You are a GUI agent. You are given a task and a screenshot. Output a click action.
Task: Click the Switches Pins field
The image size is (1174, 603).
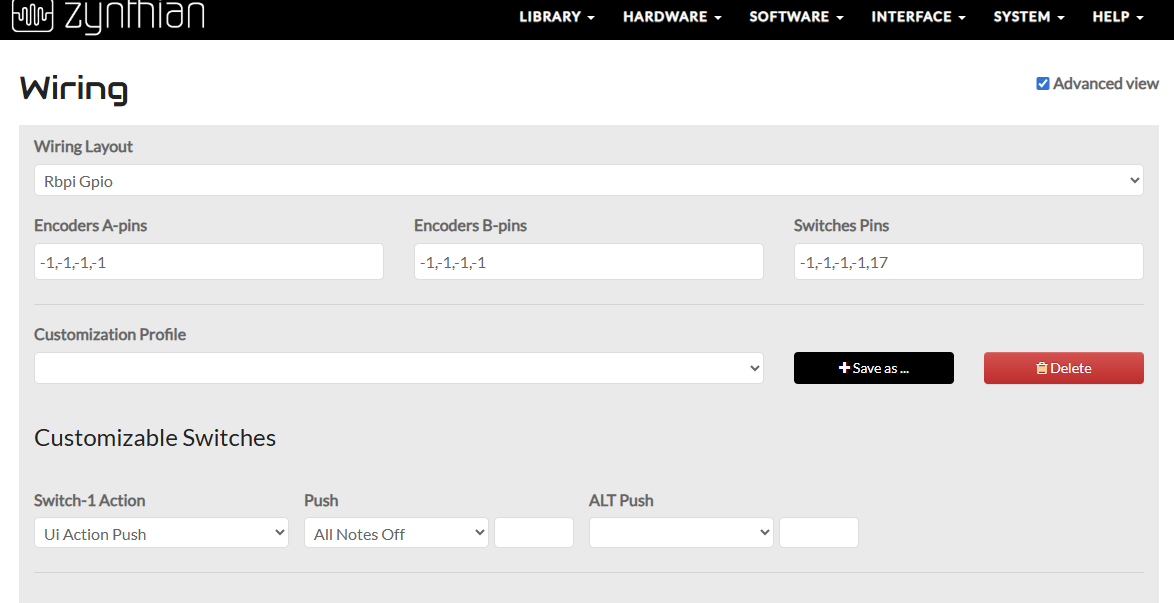point(968,262)
